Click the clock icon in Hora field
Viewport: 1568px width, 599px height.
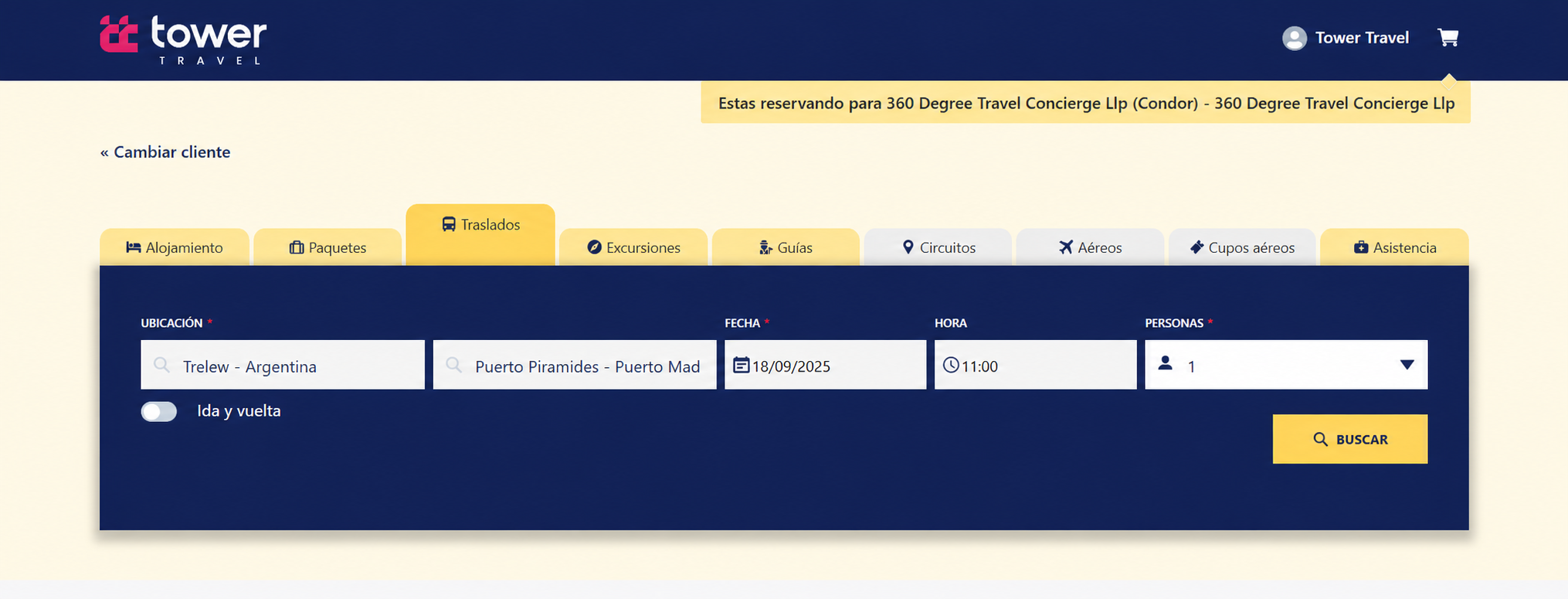951,365
